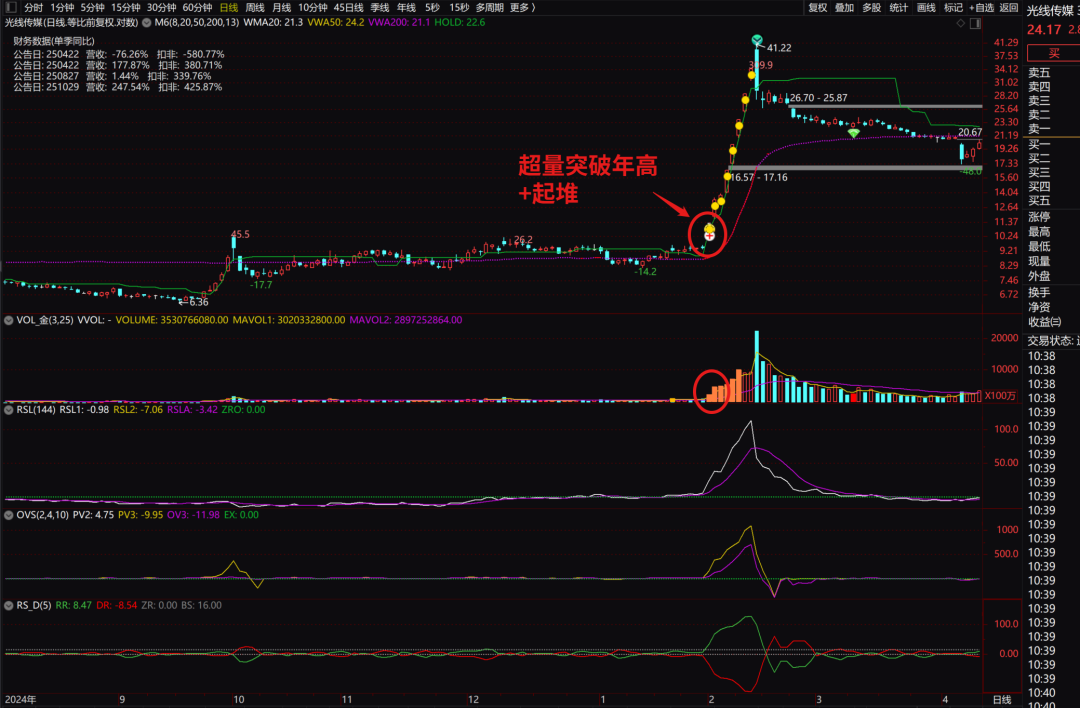The image size is (1080, 708).
Task: Select the 30分钟 period
Action: (x=161, y=8)
